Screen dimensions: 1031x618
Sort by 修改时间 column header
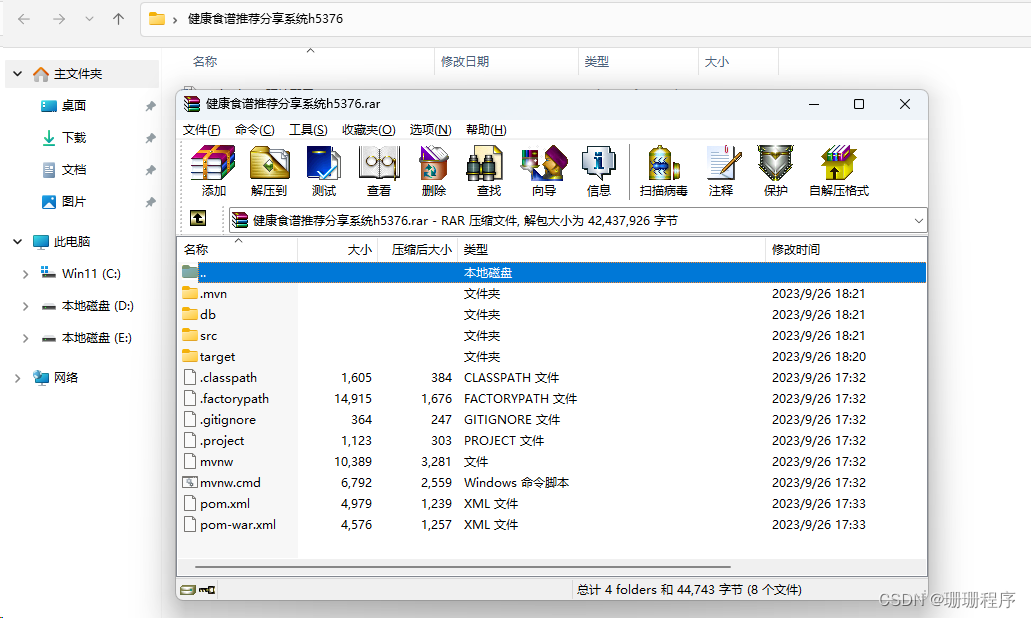click(x=846, y=249)
